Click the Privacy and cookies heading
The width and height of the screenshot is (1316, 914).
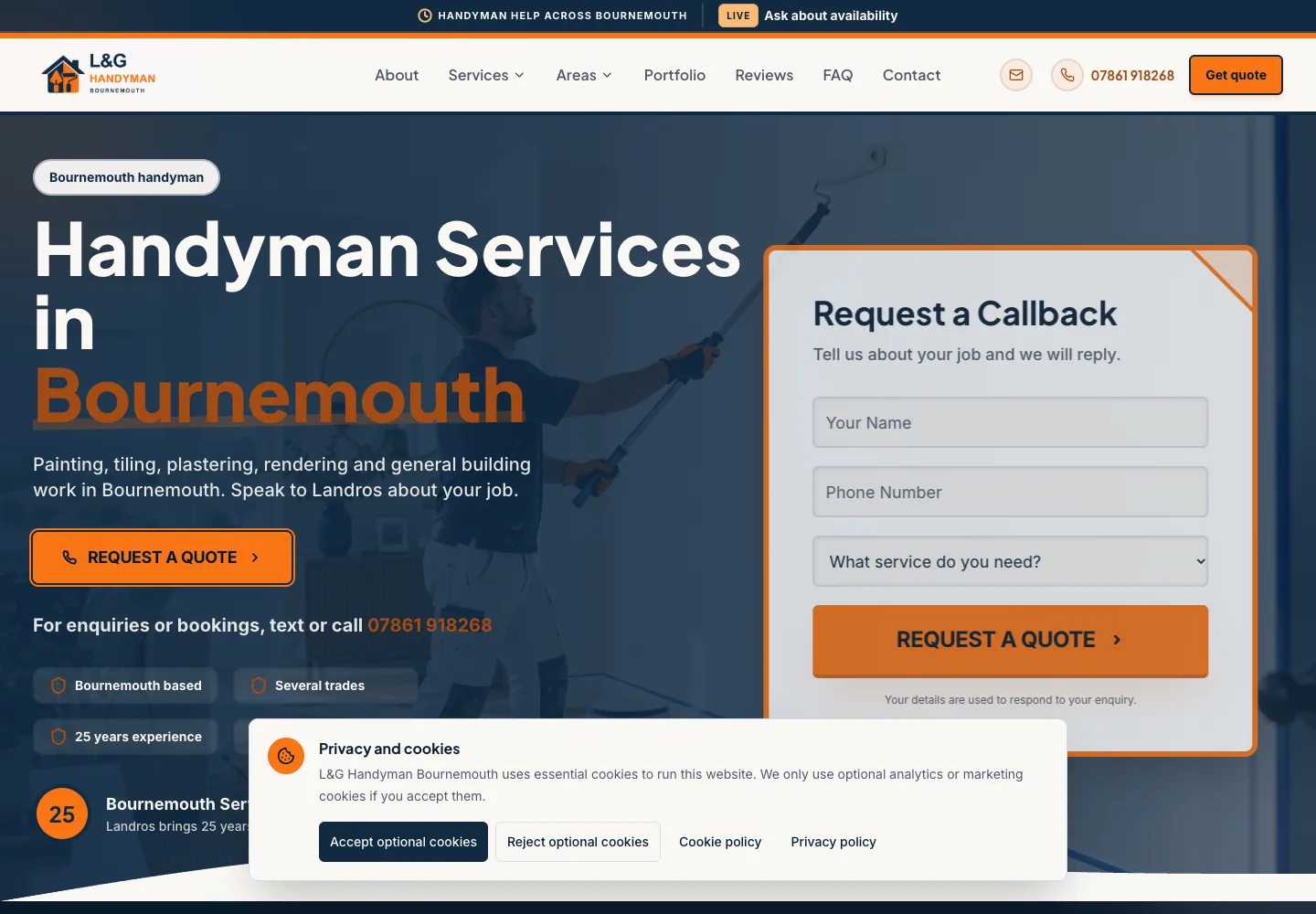tap(389, 749)
